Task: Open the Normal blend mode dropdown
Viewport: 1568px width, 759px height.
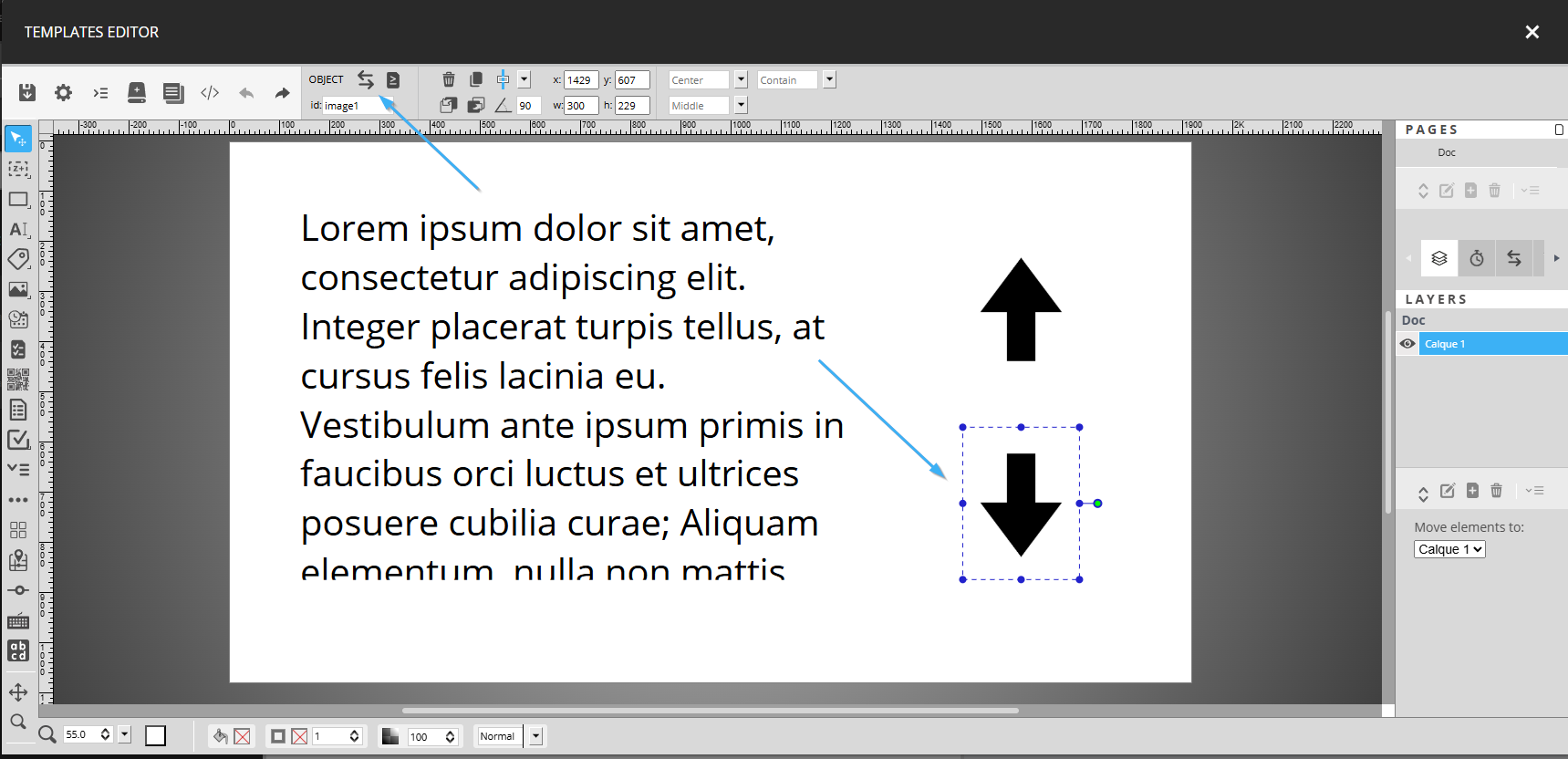Action: click(535, 736)
